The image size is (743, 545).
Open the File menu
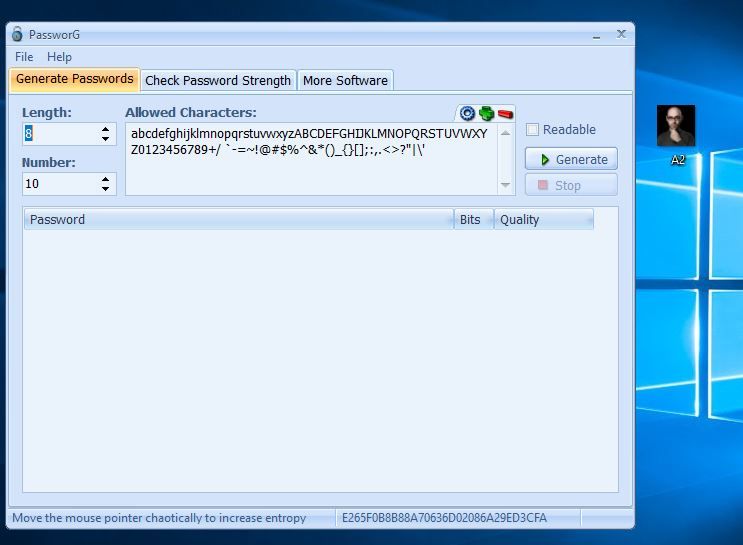(24, 57)
